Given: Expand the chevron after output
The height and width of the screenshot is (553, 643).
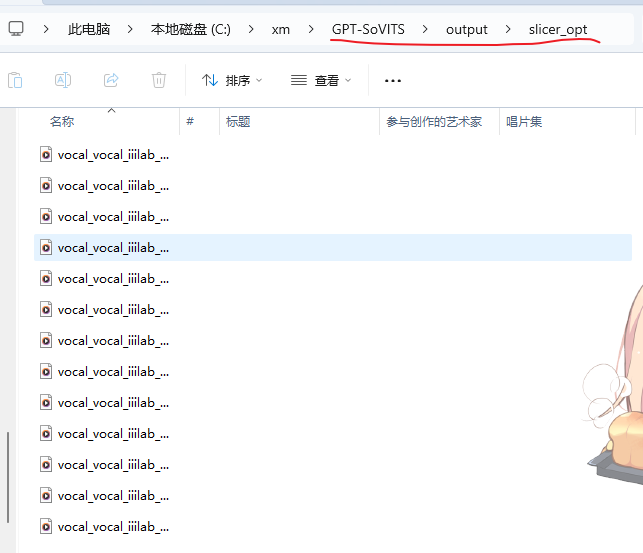Looking at the screenshot, I should [508, 29].
